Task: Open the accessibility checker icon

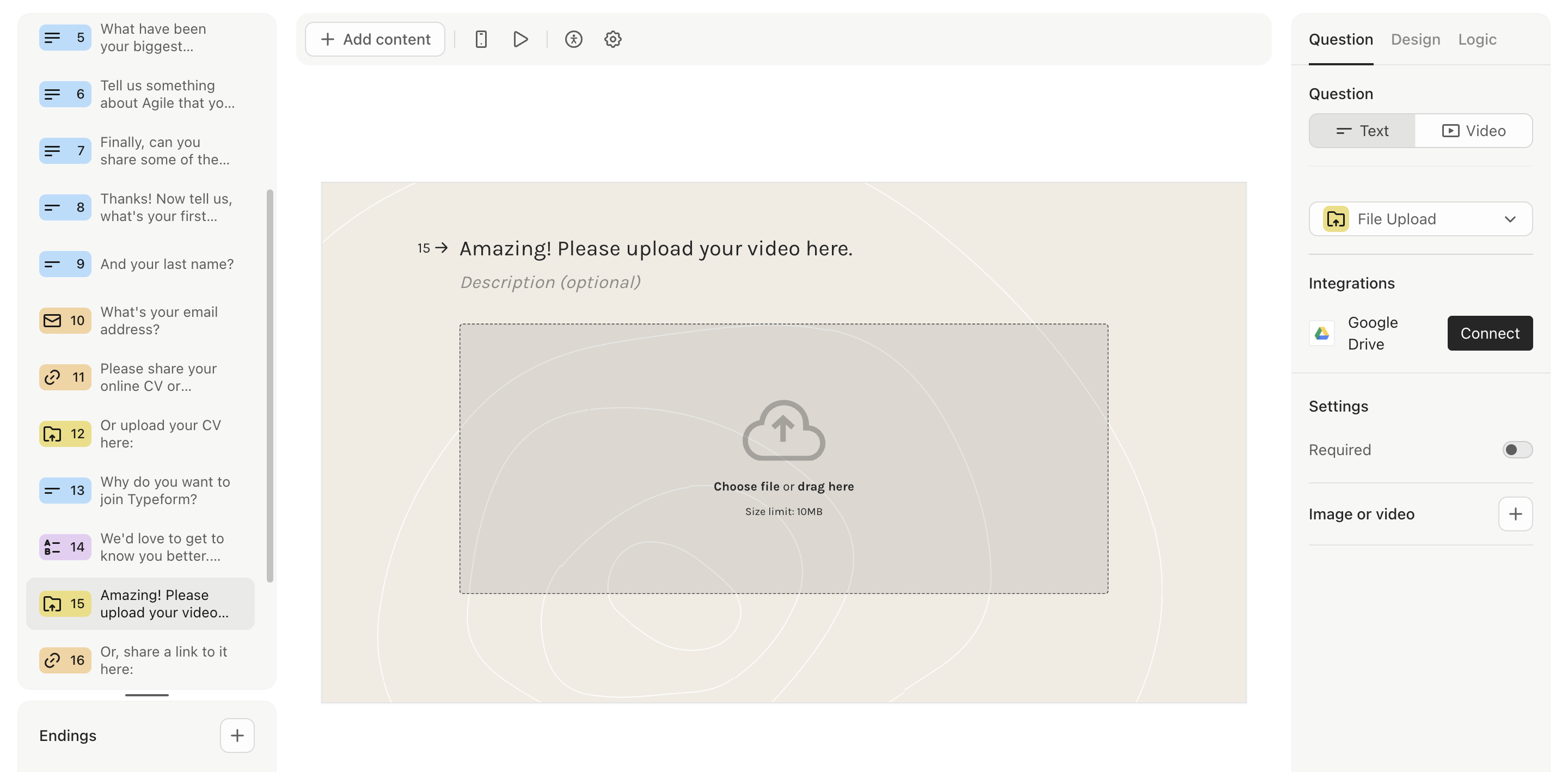Action: (x=573, y=40)
